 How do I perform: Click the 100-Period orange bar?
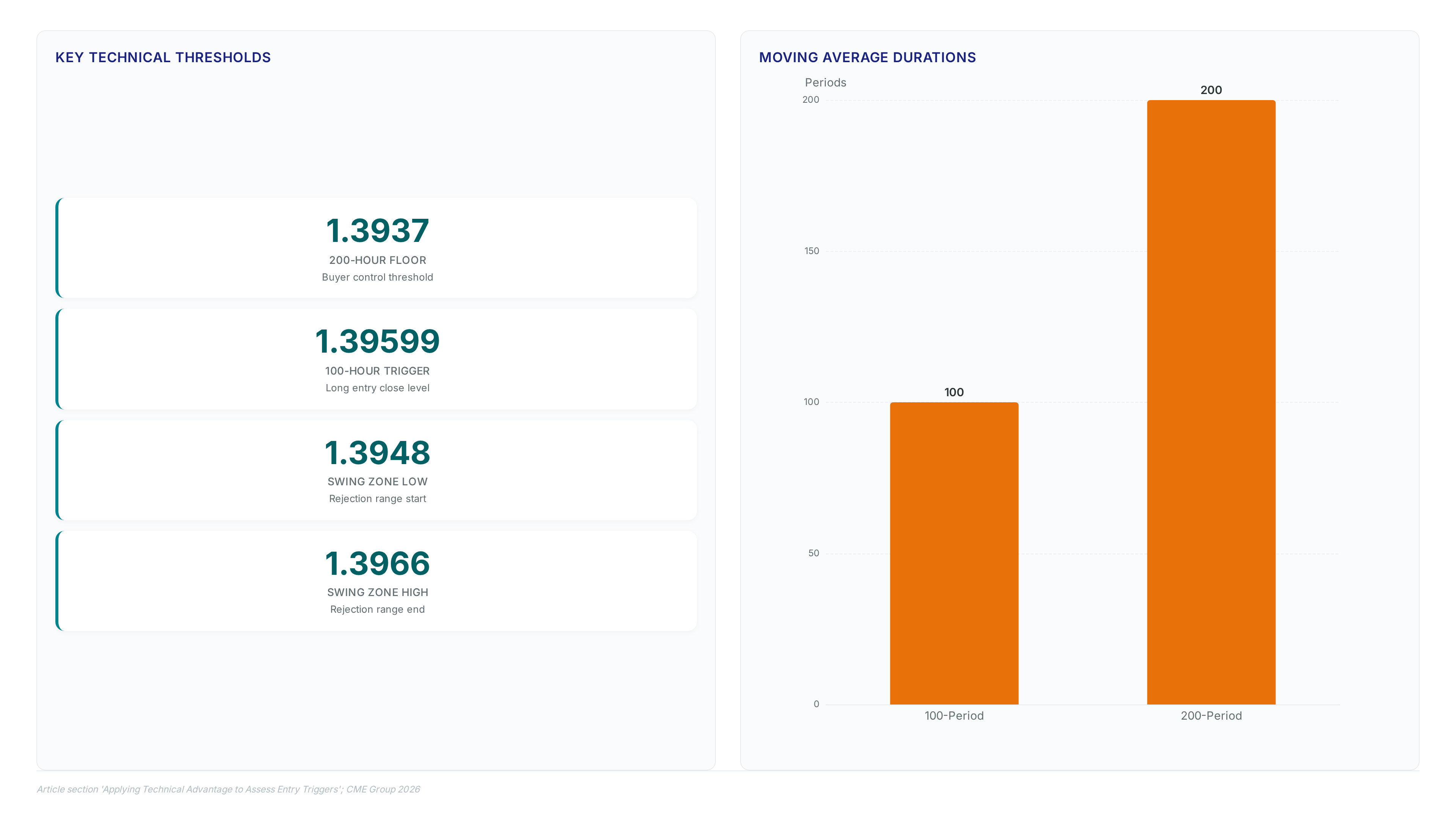click(x=954, y=553)
